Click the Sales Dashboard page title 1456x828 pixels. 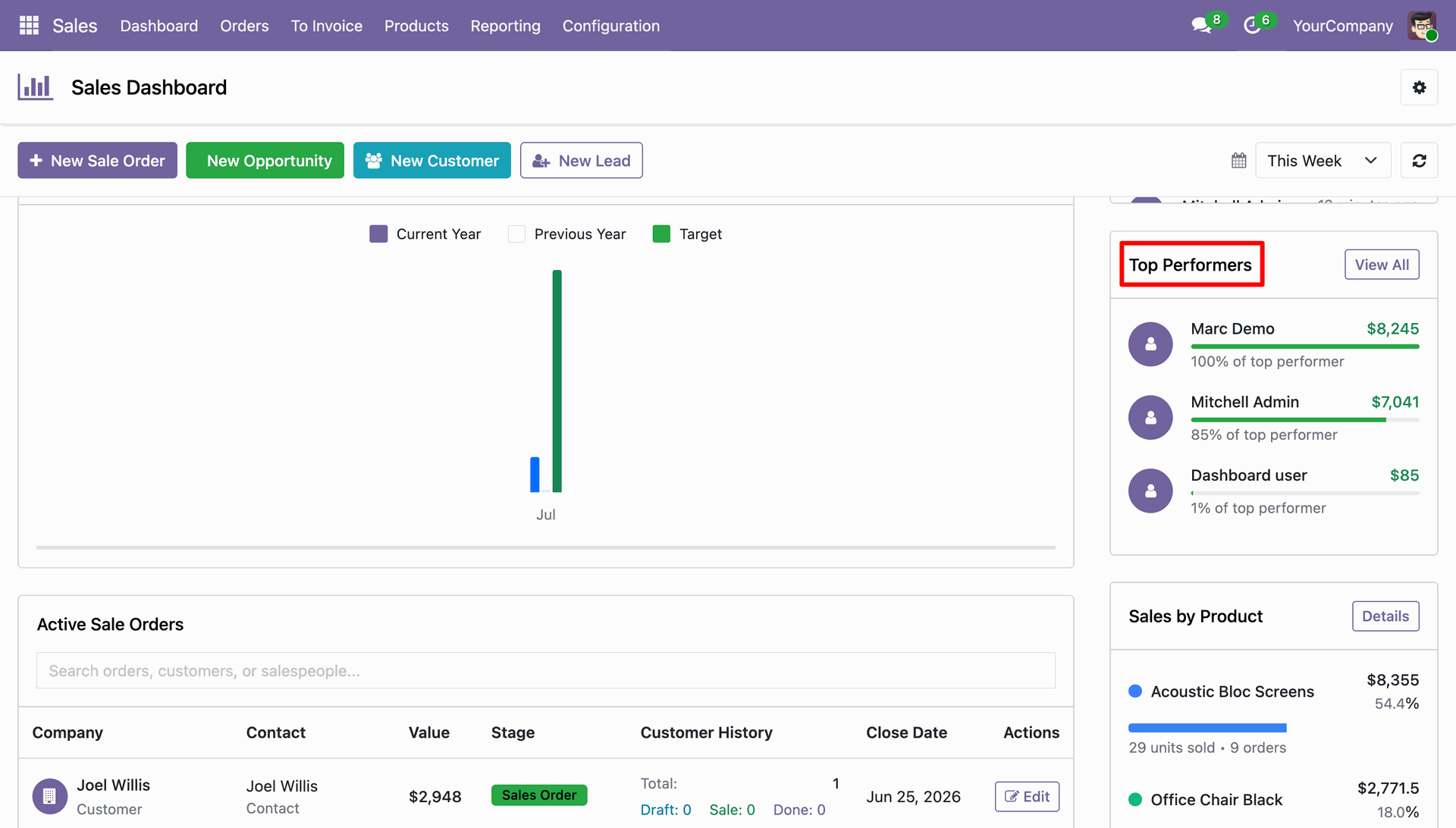pyautogui.click(x=149, y=87)
